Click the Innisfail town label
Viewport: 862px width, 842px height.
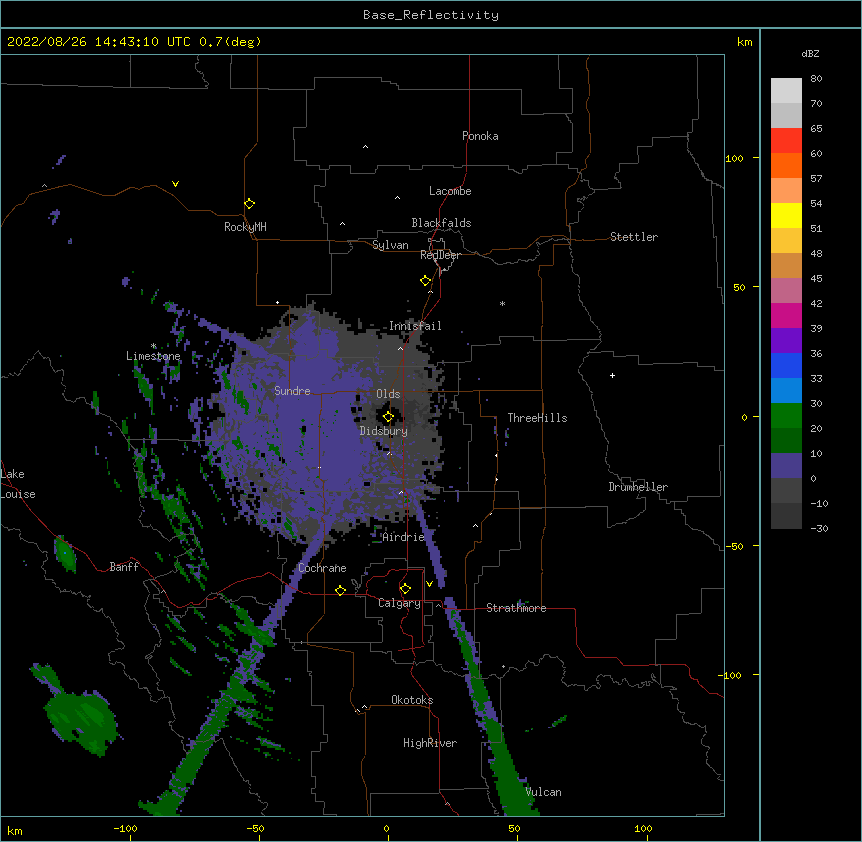point(415,326)
